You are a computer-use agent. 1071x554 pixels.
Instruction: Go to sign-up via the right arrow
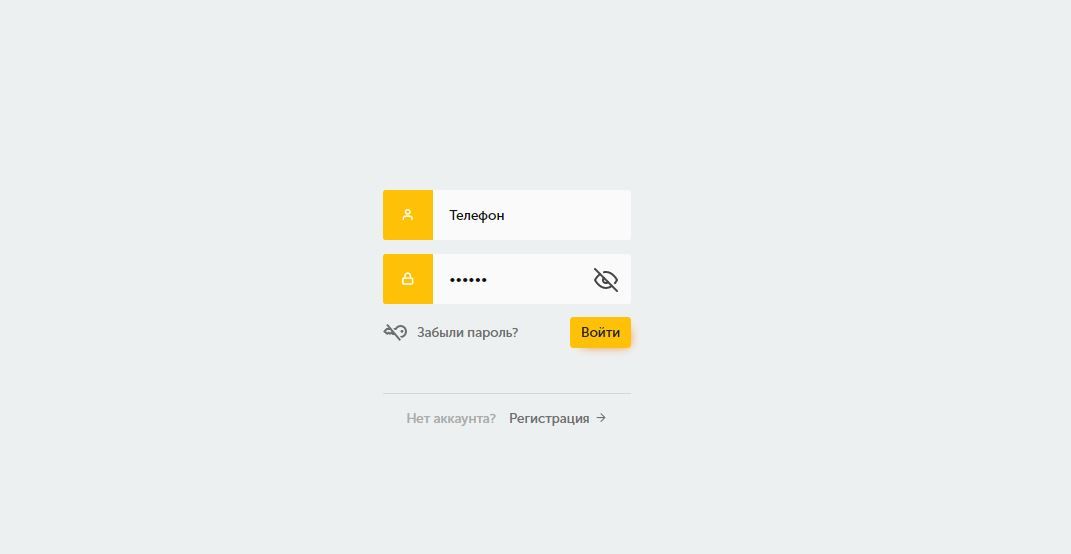(x=601, y=417)
